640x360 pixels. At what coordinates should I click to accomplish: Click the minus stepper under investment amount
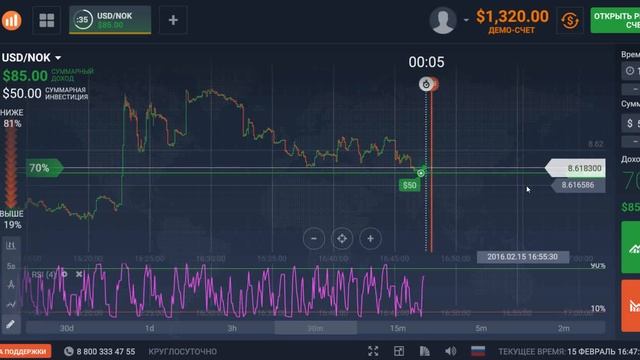click(x=631, y=141)
